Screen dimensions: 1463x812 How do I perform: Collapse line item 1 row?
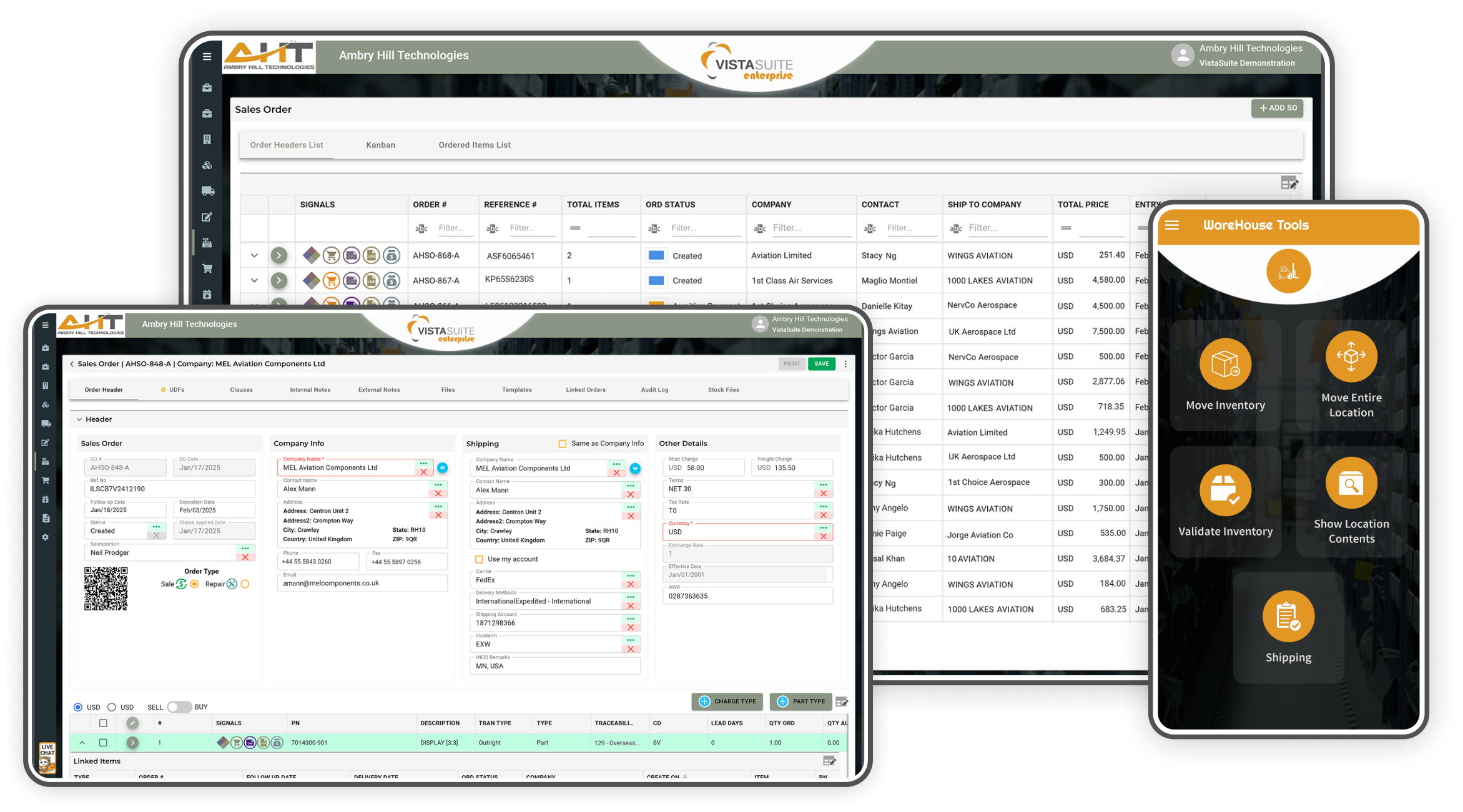pos(82,743)
